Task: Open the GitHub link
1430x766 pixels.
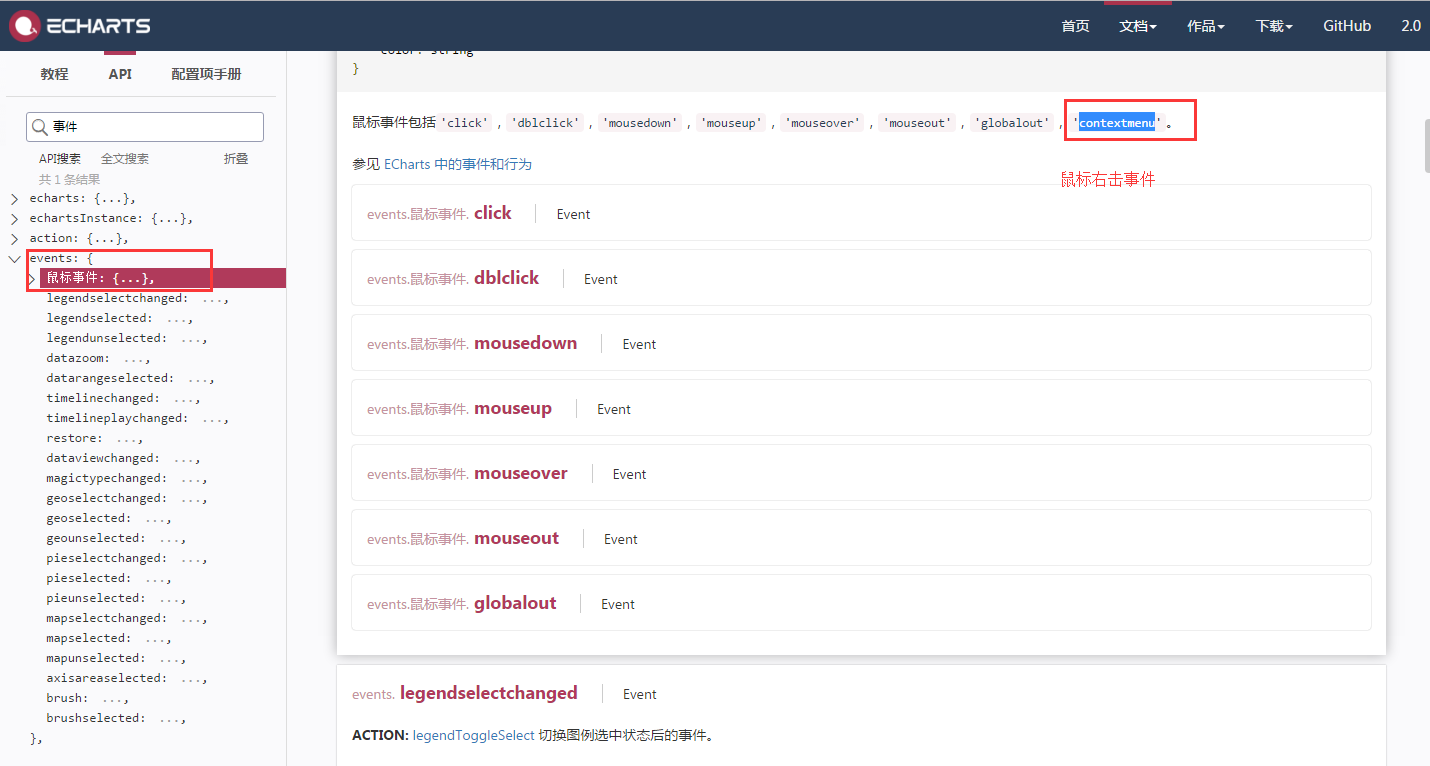Action: pos(1346,26)
